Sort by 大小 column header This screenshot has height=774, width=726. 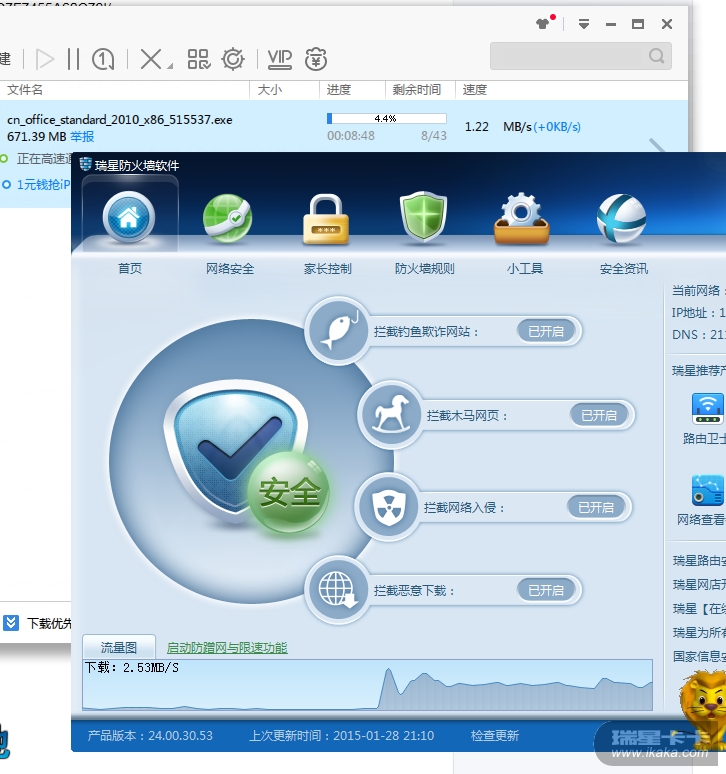click(x=269, y=90)
